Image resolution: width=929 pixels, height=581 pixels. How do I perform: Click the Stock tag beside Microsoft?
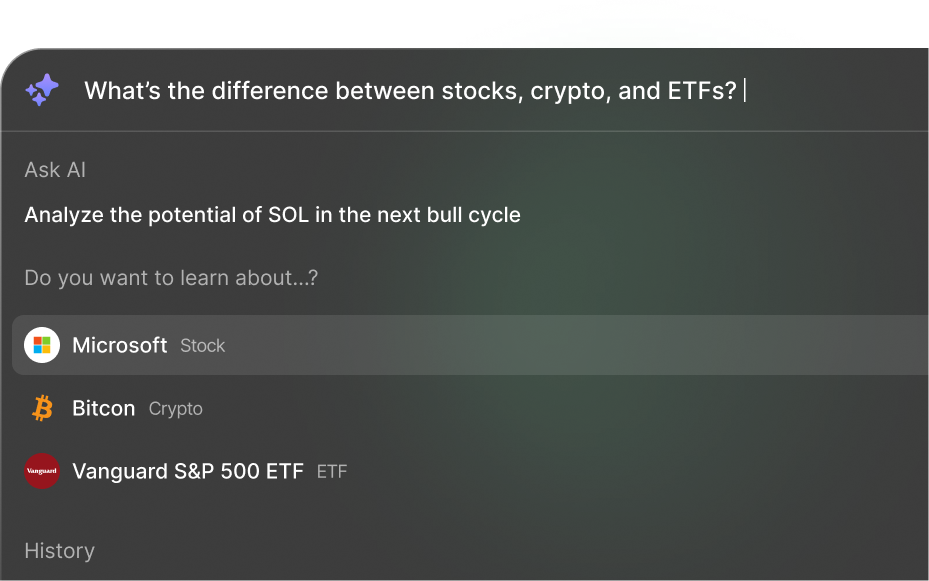point(203,346)
